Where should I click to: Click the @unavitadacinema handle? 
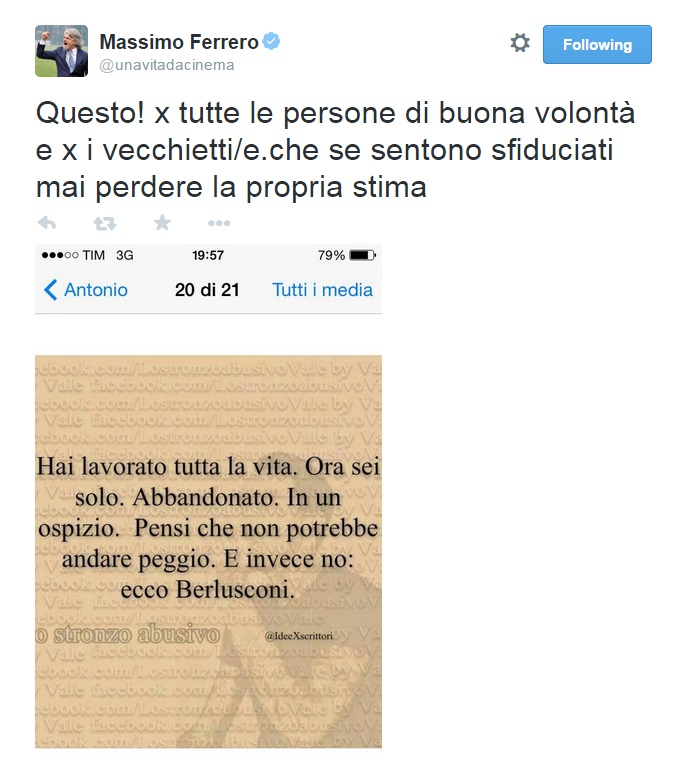167,65
